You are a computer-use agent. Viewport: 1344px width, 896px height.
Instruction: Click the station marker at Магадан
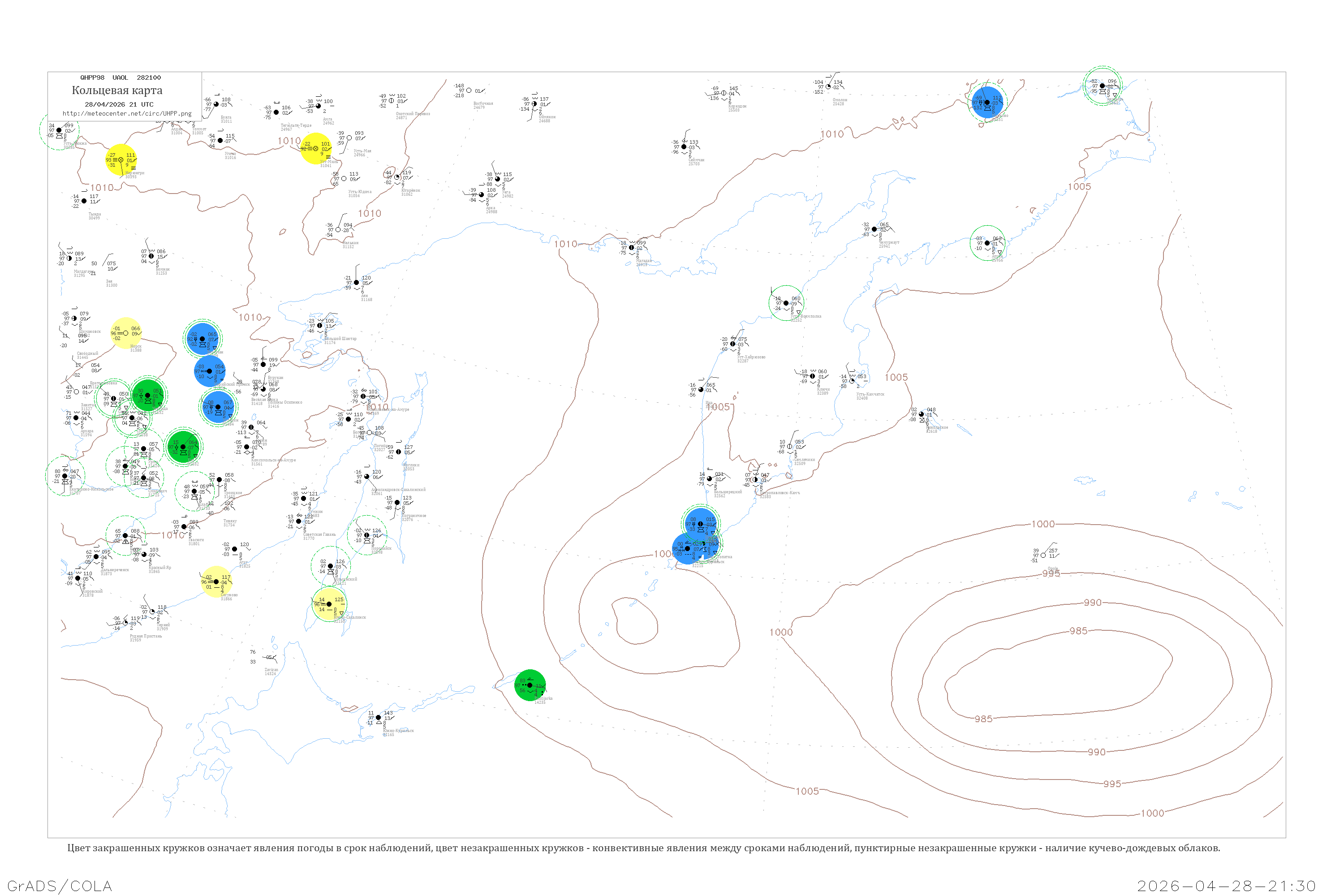click(x=631, y=247)
